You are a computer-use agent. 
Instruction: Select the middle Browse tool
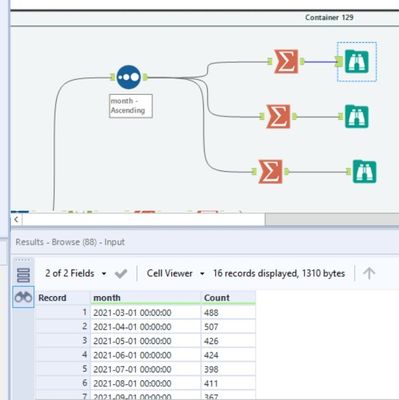[357, 116]
